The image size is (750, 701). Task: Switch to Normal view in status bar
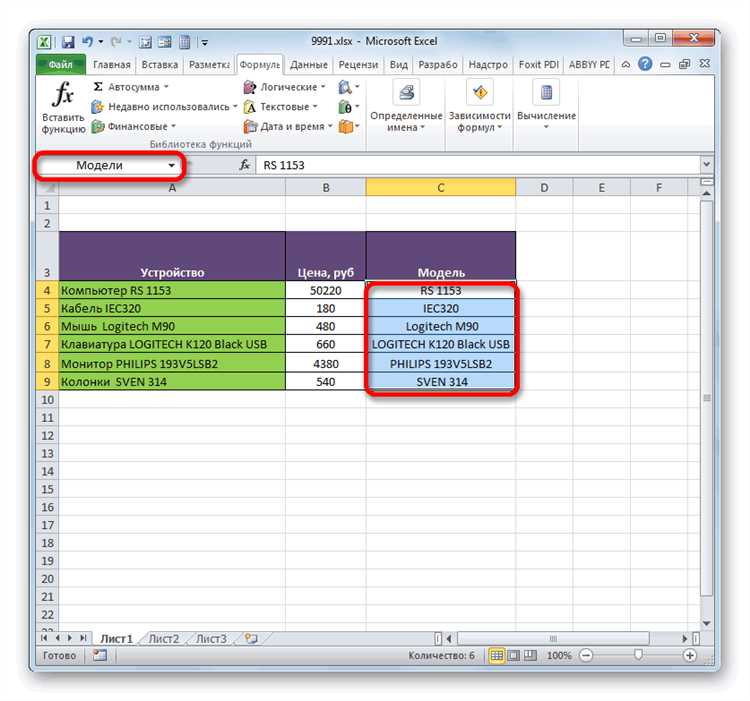[497, 655]
